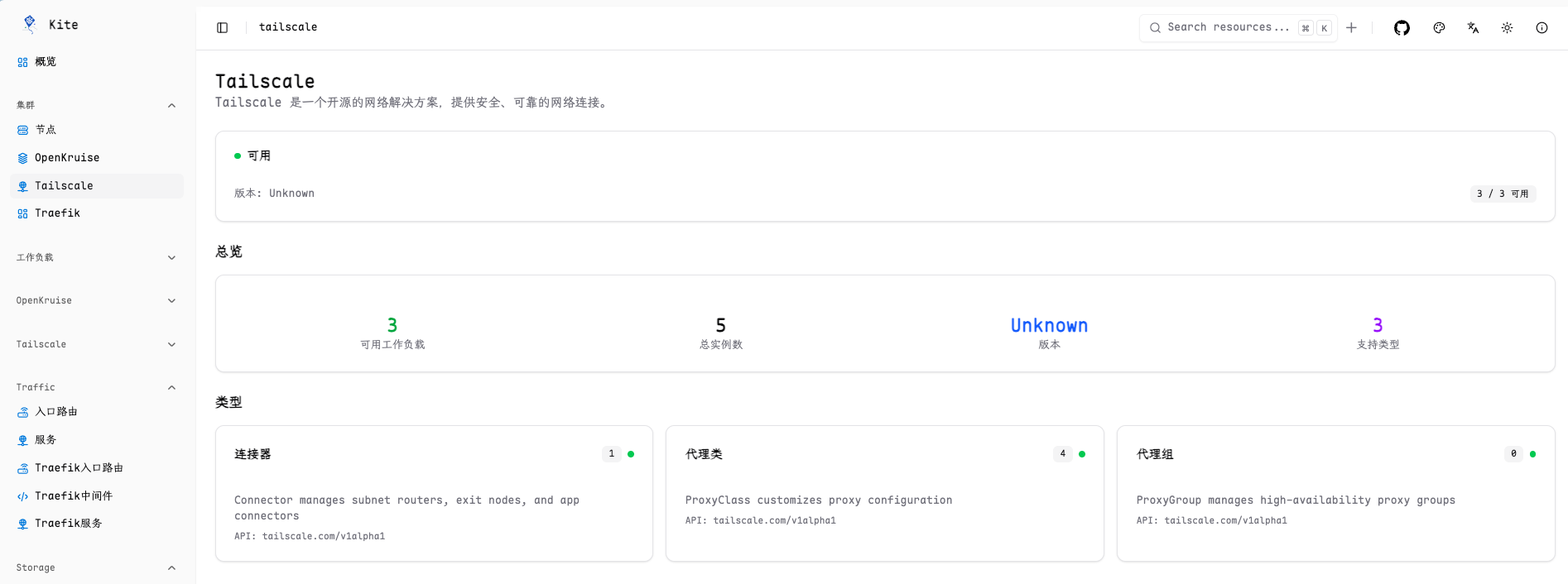
Task: Click the 类型 section heading
Action: [228, 402]
